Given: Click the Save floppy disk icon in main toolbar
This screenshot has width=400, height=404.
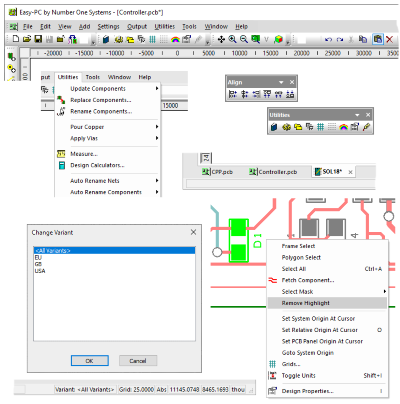Looking at the screenshot, I should (38, 39).
